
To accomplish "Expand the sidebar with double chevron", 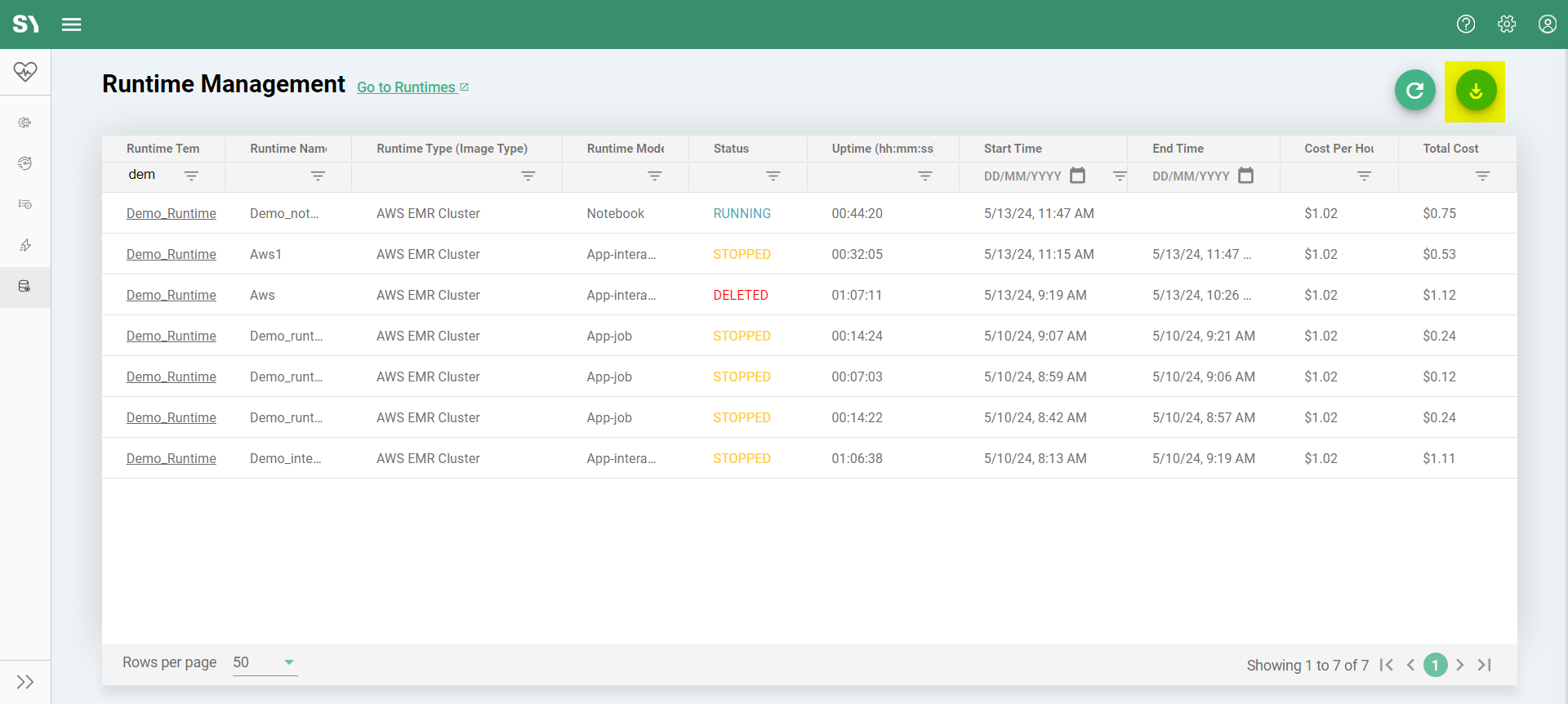I will pyautogui.click(x=25, y=682).
